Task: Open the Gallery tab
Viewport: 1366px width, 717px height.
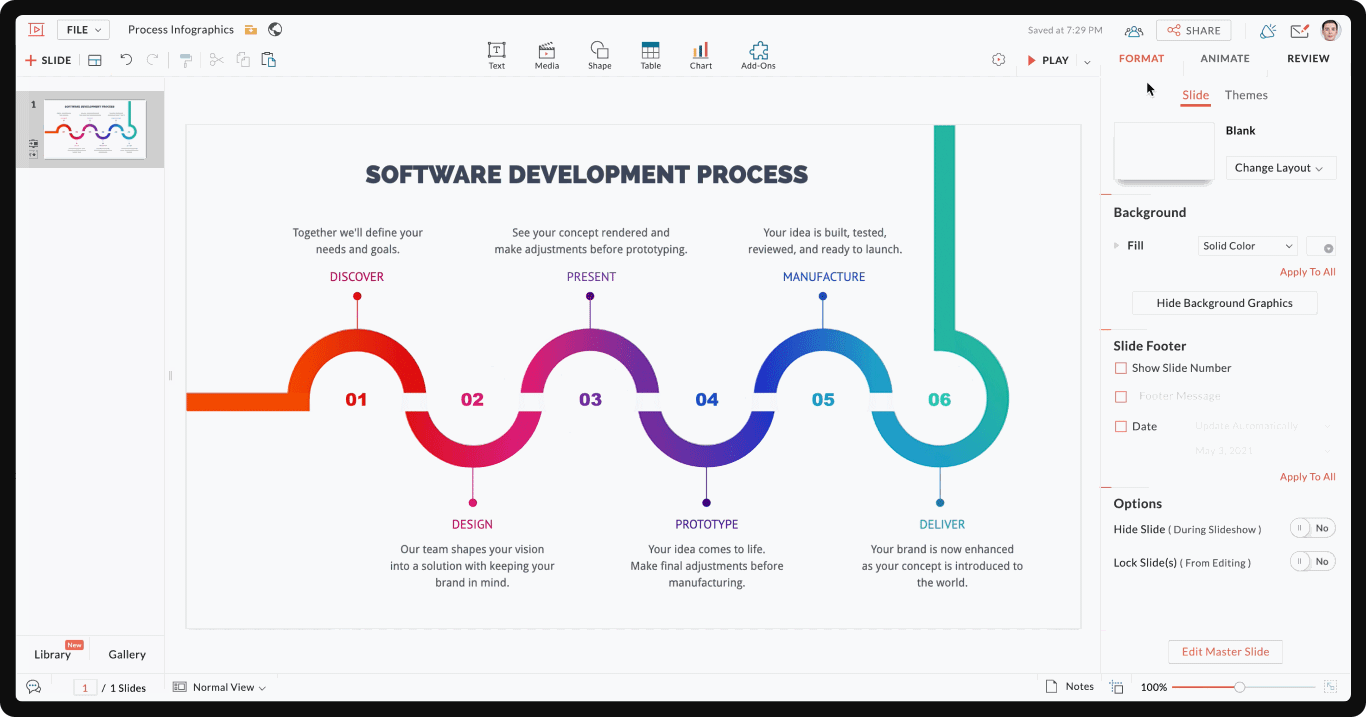Action: coord(127,654)
